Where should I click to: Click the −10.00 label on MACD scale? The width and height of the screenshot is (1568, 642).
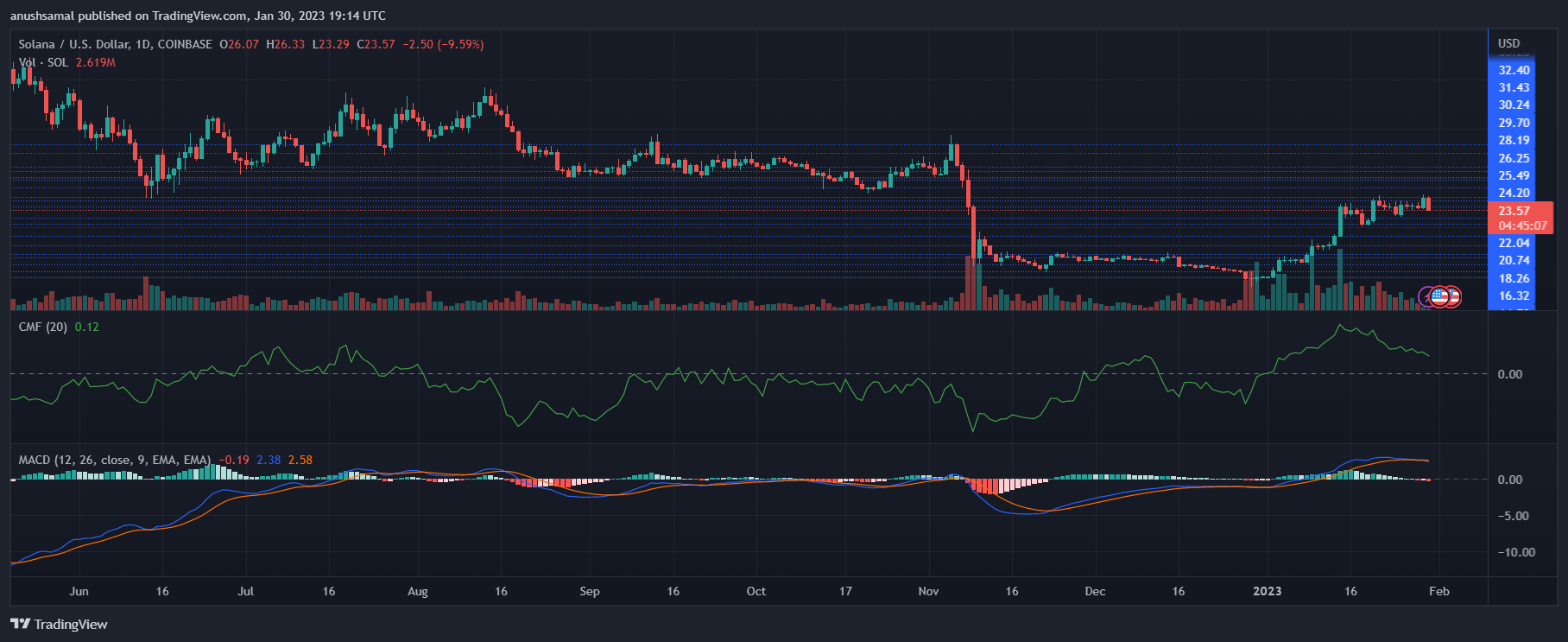pos(1514,552)
